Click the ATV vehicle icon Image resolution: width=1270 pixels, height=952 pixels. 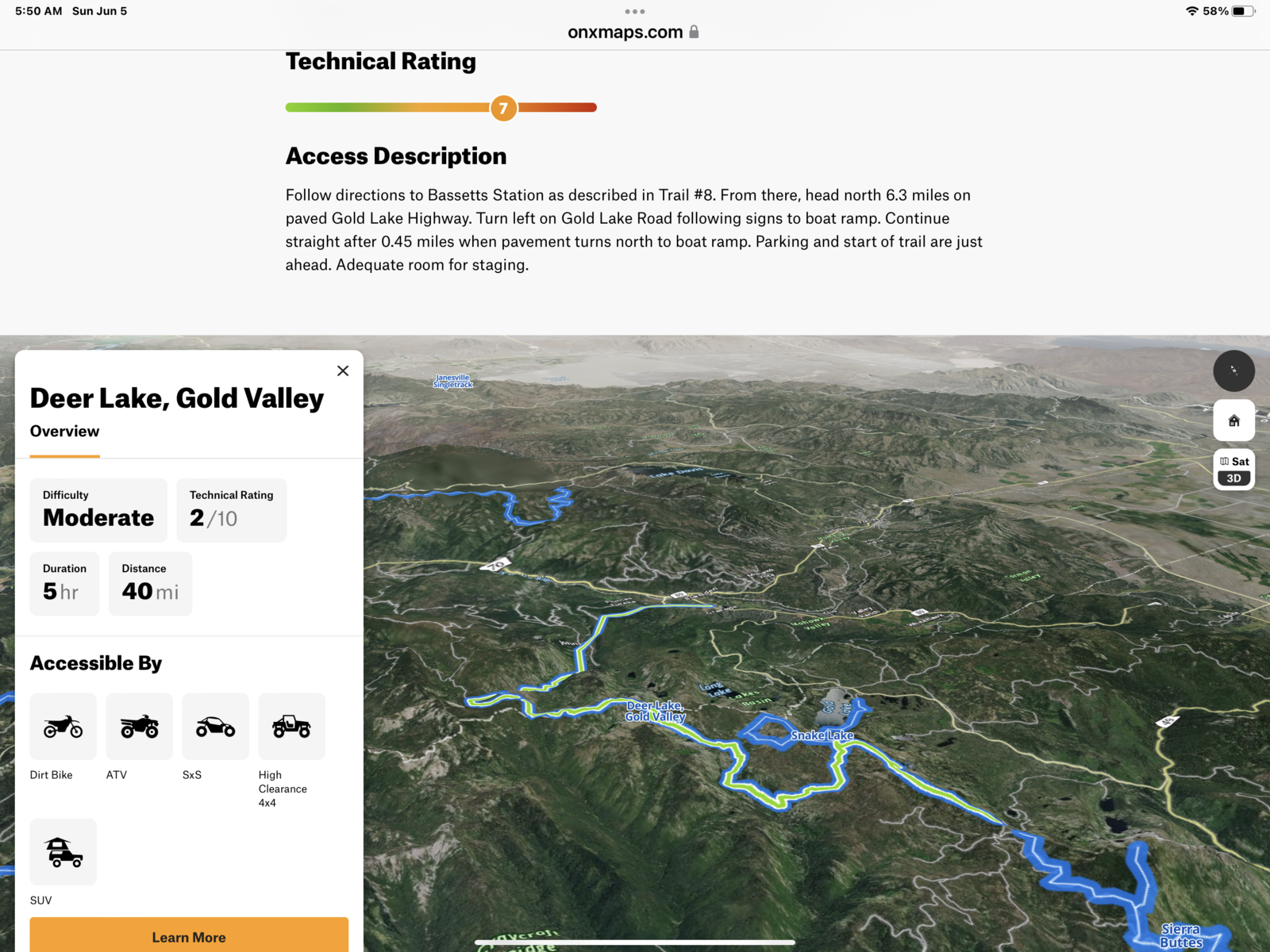pos(139,727)
